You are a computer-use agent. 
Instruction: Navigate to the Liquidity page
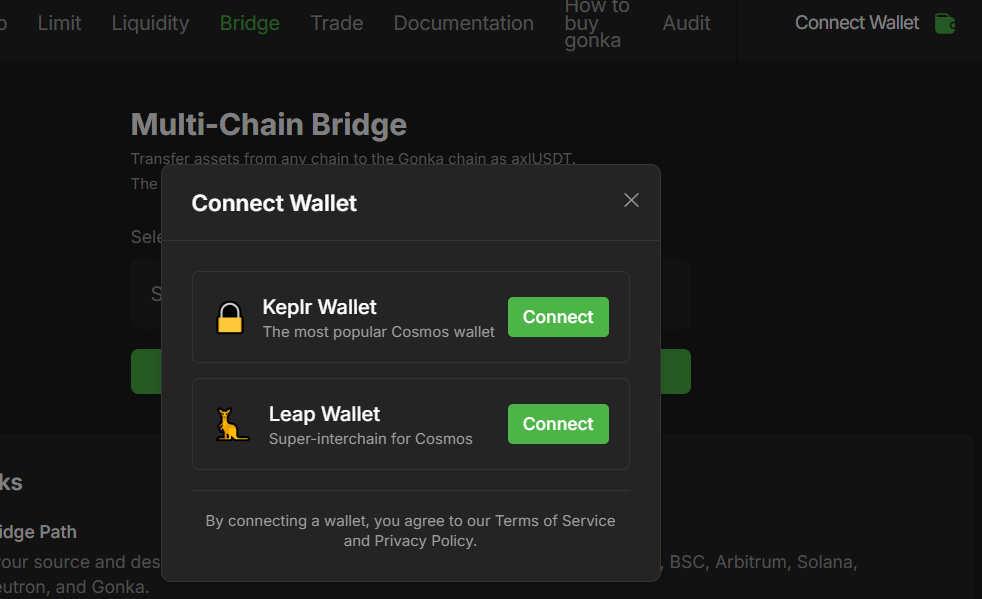coord(150,23)
